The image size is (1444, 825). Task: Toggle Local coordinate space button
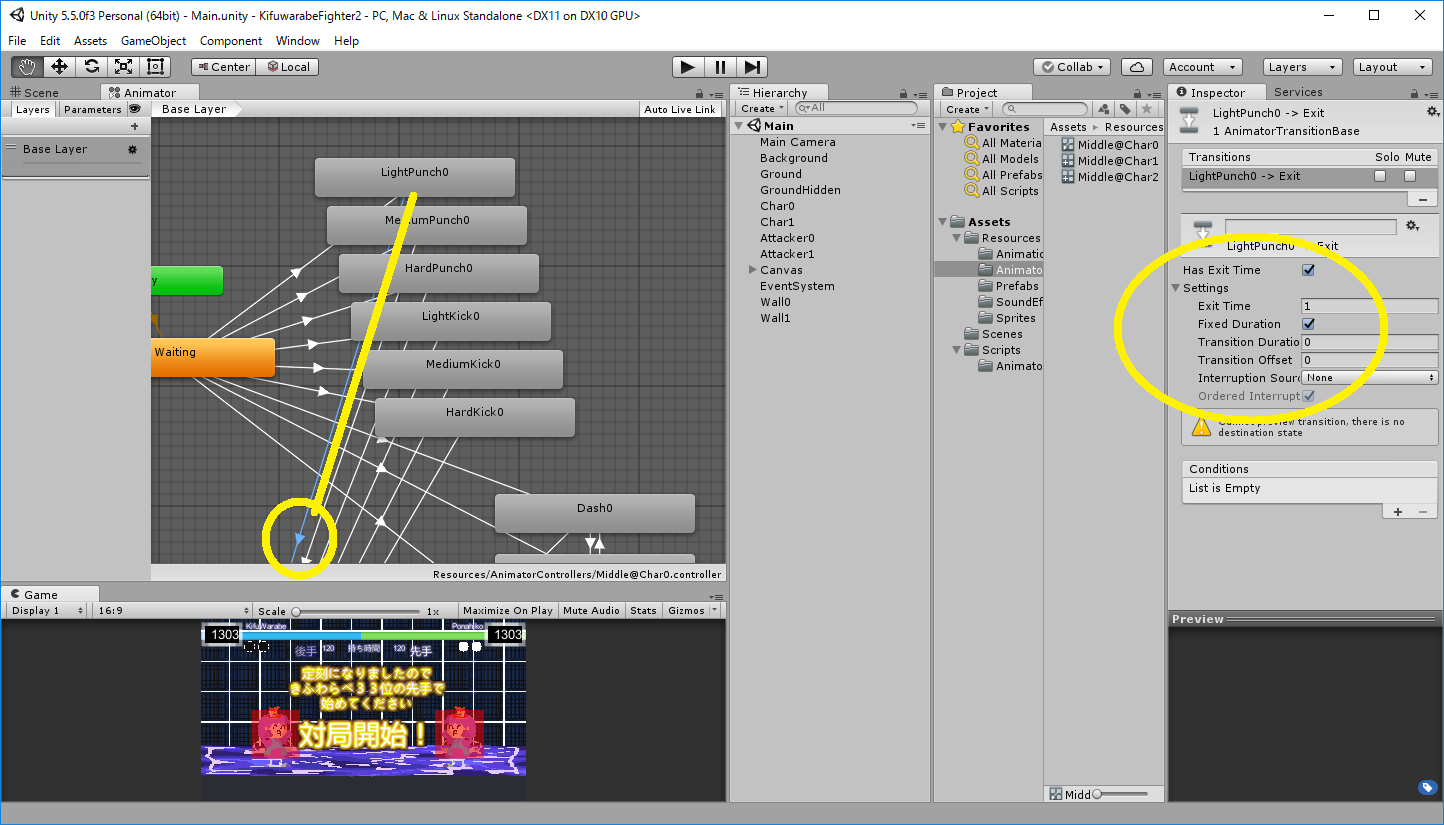(x=287, y=67)
